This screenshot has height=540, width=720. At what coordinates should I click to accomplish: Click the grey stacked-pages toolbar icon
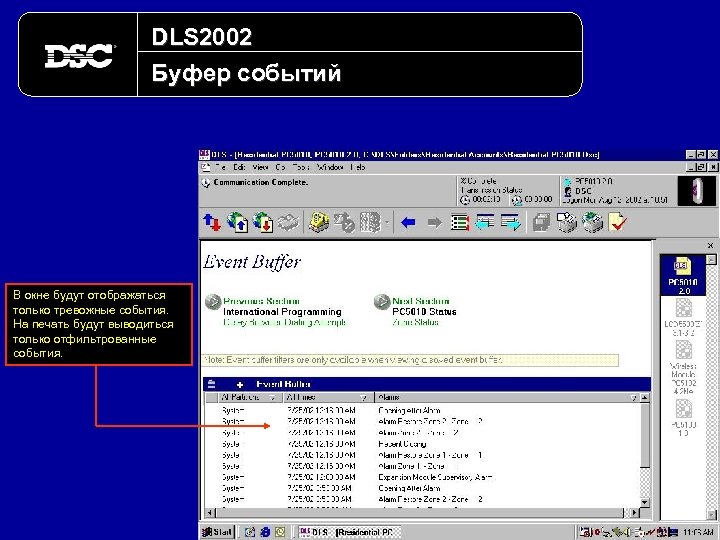pos(541,223)
